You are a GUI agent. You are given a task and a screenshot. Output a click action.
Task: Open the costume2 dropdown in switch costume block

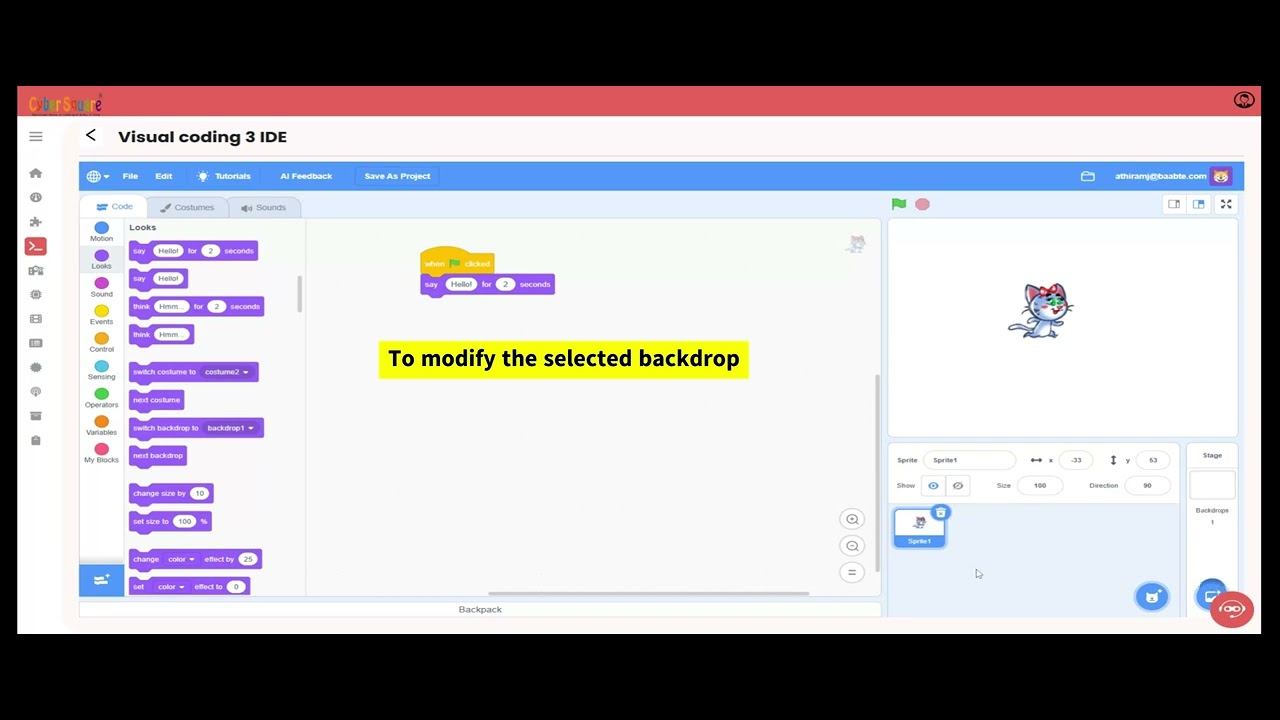pos(227,372)
